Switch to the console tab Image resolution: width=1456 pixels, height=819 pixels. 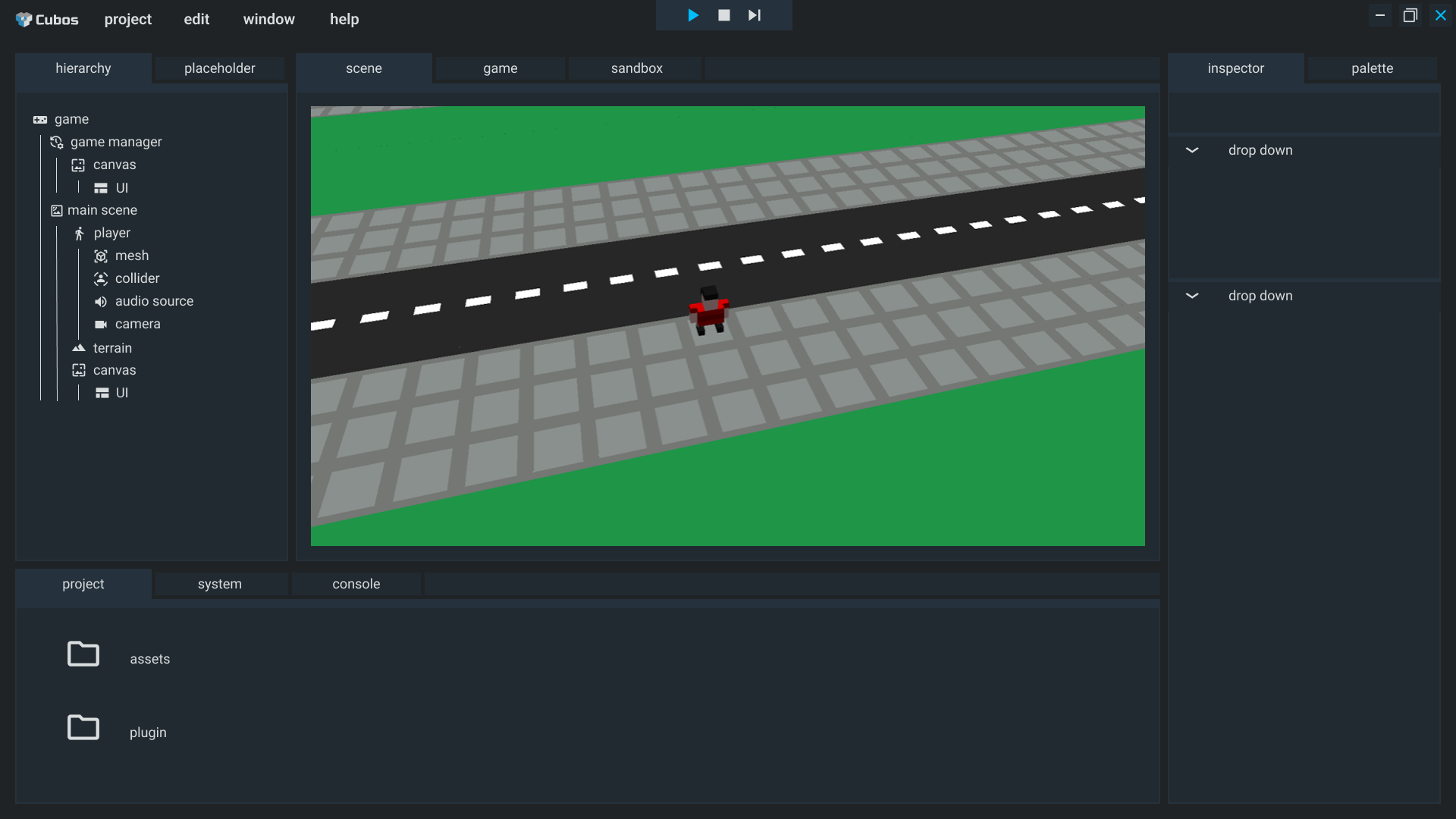tap(356, 584)
